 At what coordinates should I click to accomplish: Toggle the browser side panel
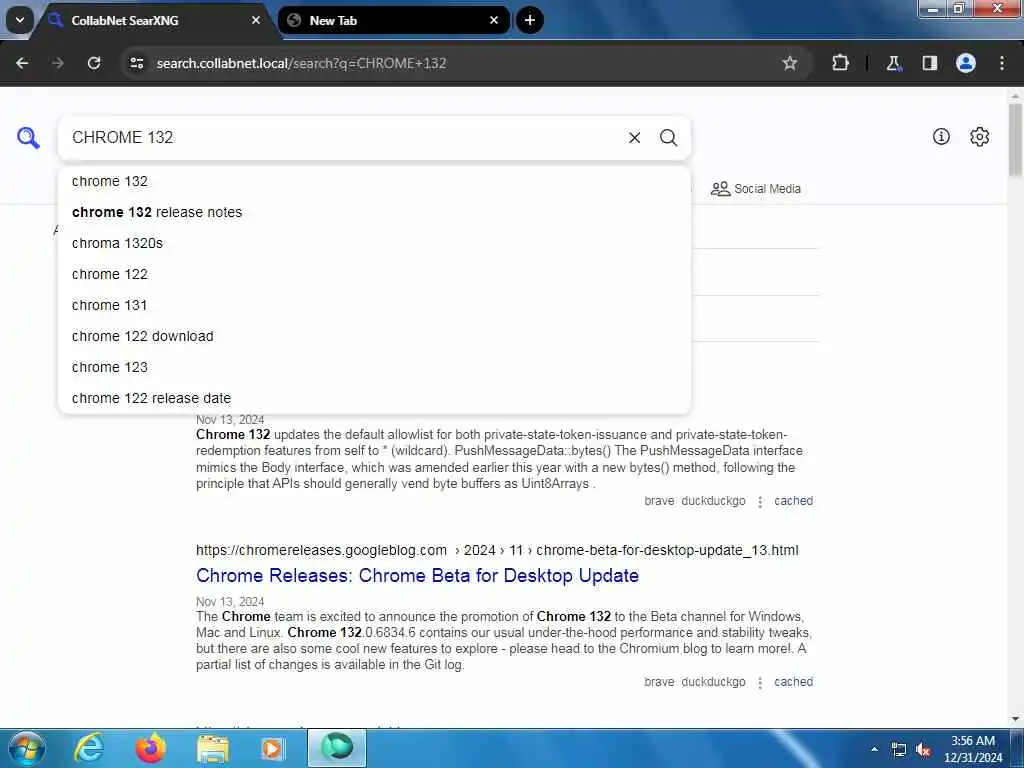(929, 63)
